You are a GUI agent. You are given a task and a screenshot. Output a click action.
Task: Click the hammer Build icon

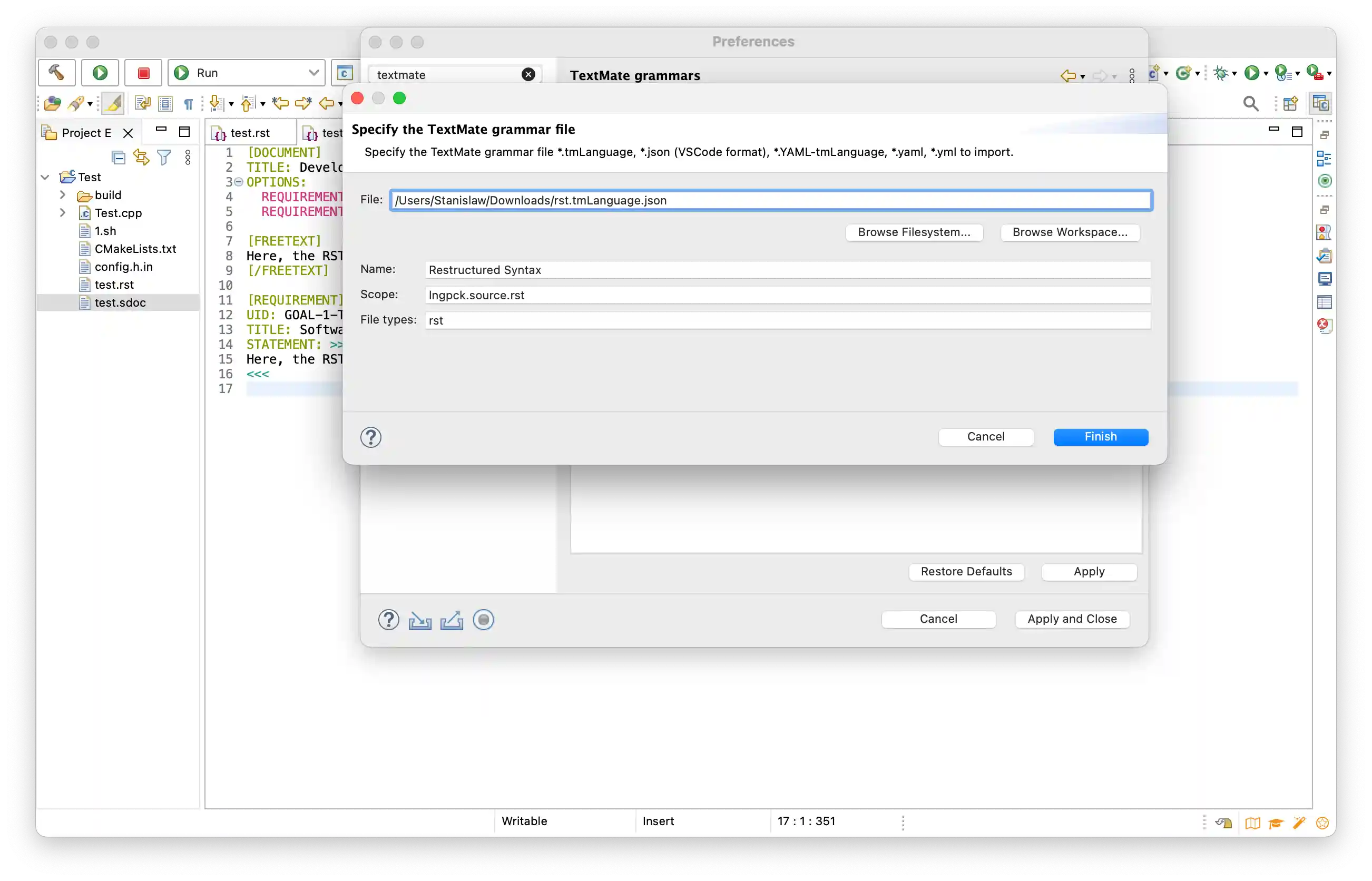pyautogui.click(x=56, y=73)
